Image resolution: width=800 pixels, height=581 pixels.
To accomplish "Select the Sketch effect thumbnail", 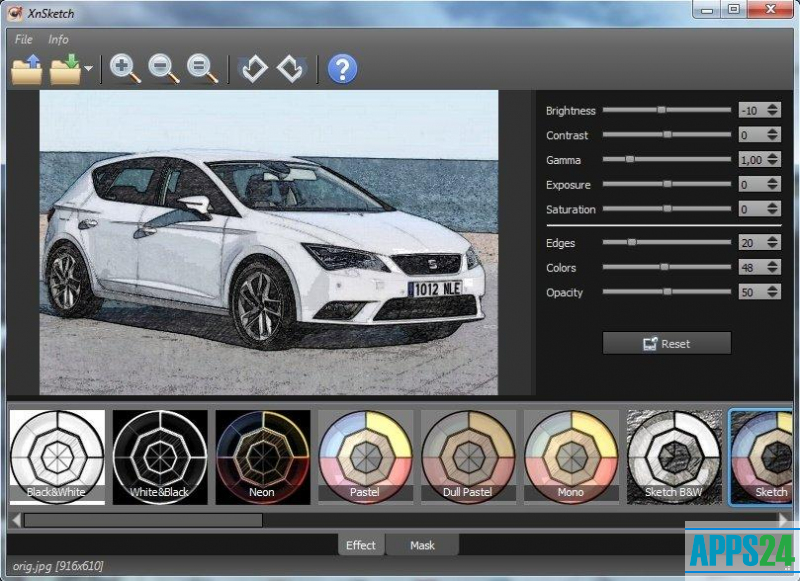I will tap(761, 457).
